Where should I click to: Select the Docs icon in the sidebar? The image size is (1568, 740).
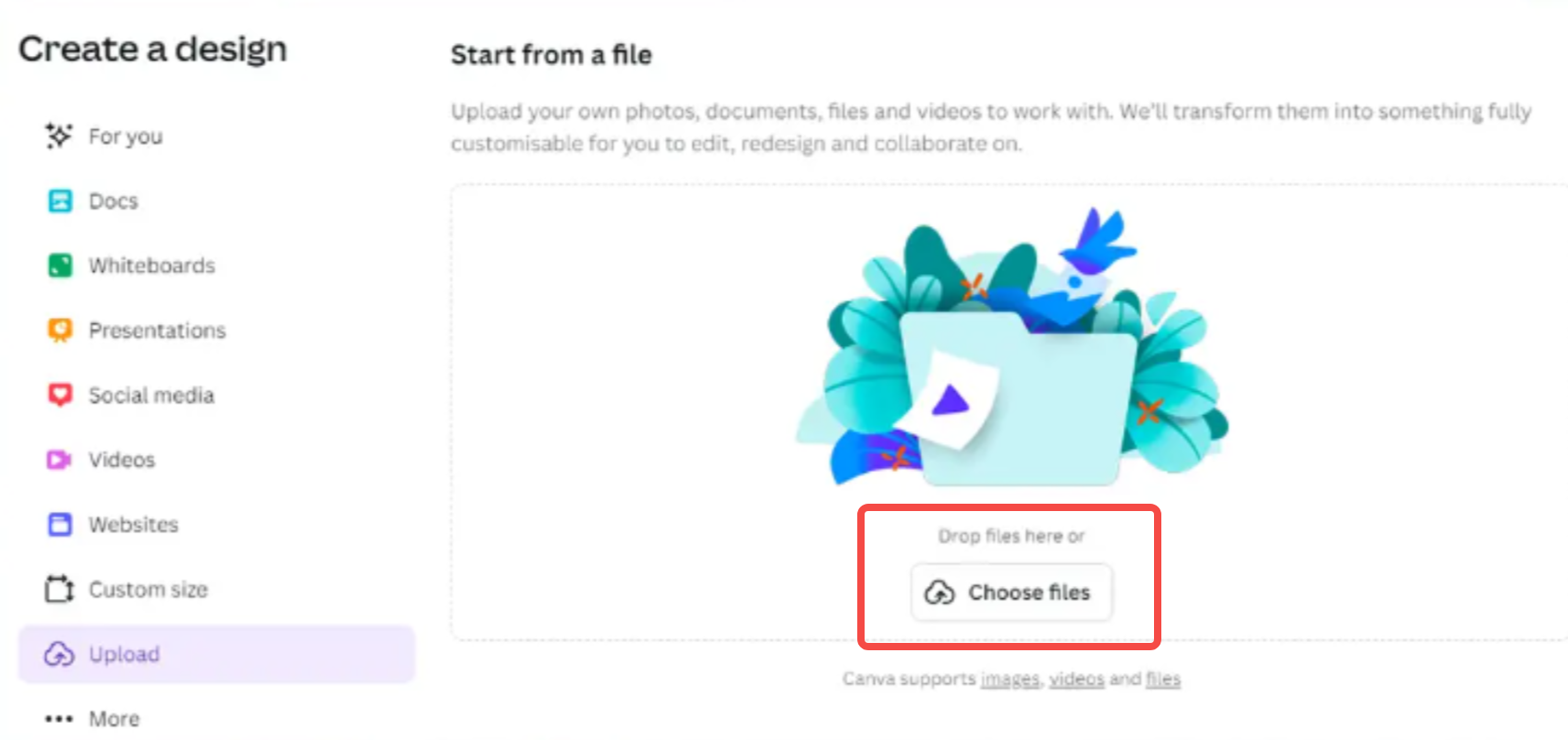[59, 201]
